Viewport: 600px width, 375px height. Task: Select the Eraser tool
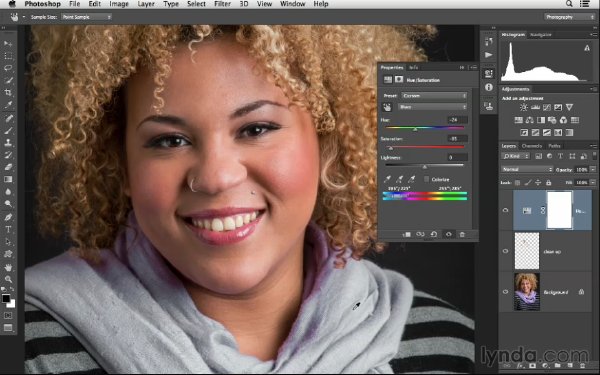click(x=8, y=167)
